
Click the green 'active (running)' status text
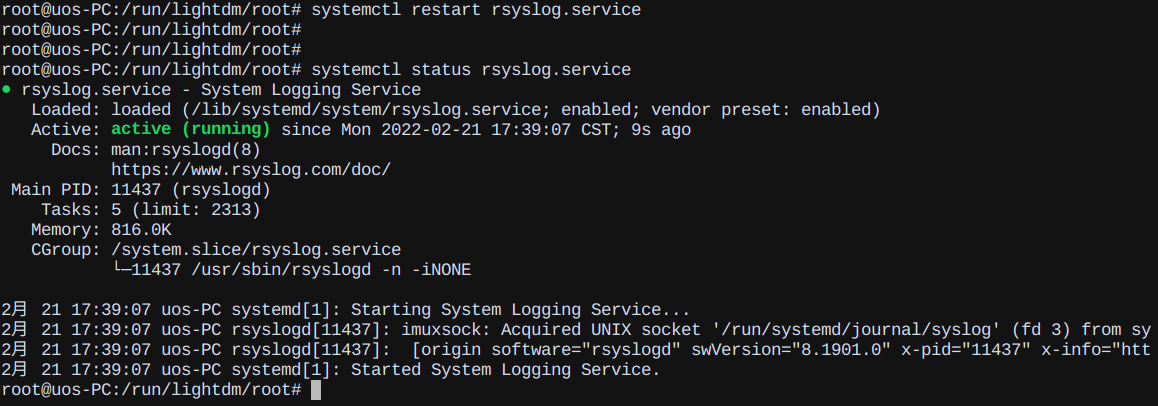(x=191, y=130)
